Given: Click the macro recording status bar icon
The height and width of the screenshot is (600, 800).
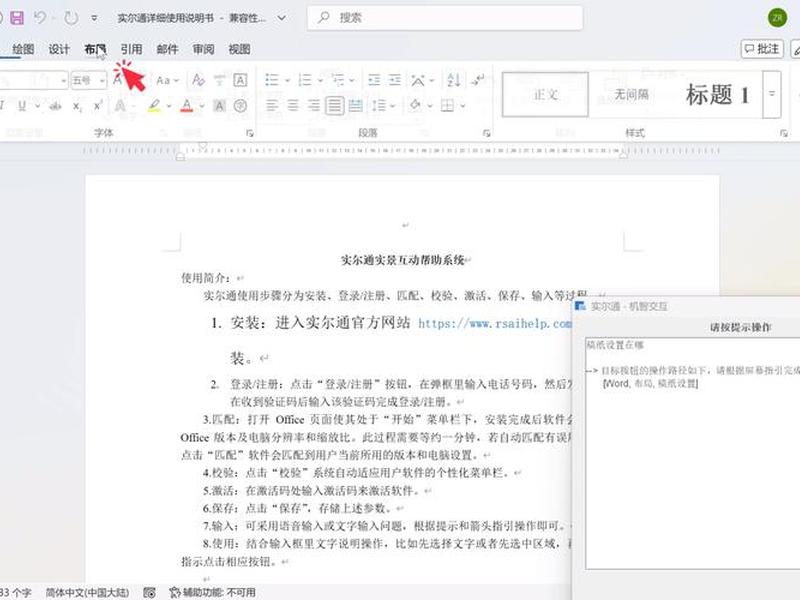Looking at the screenshot, I should click(x=149, y=592).
